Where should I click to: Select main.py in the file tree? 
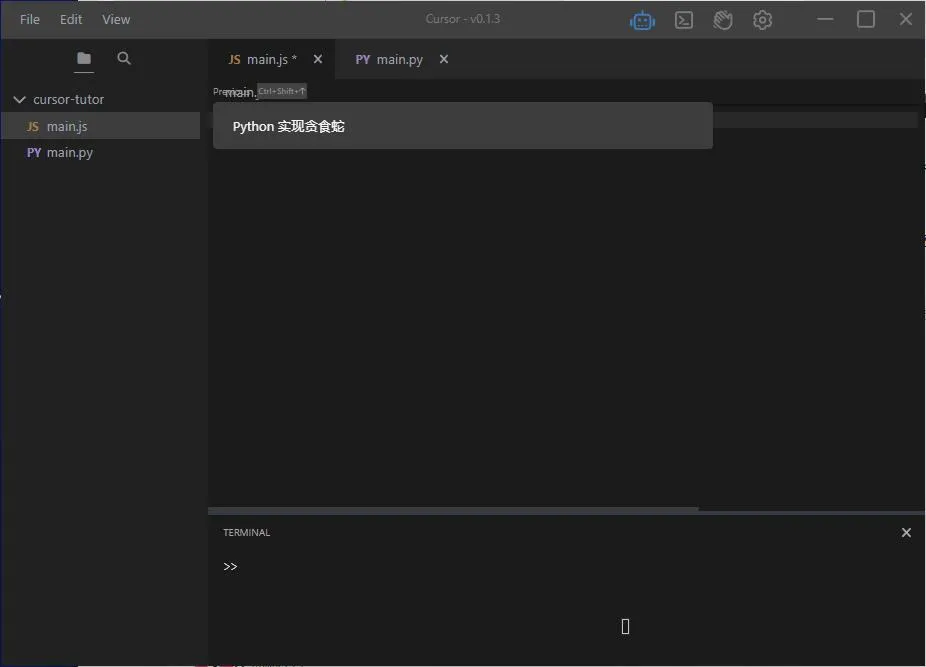point(69,153)
